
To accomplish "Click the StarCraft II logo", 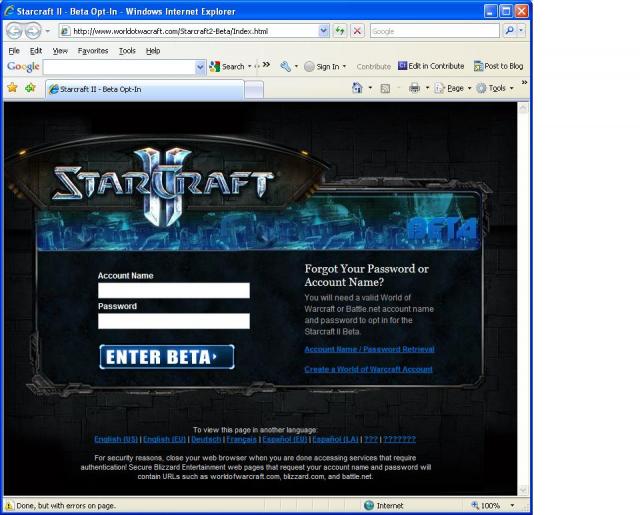I will [x=163, y=186].
